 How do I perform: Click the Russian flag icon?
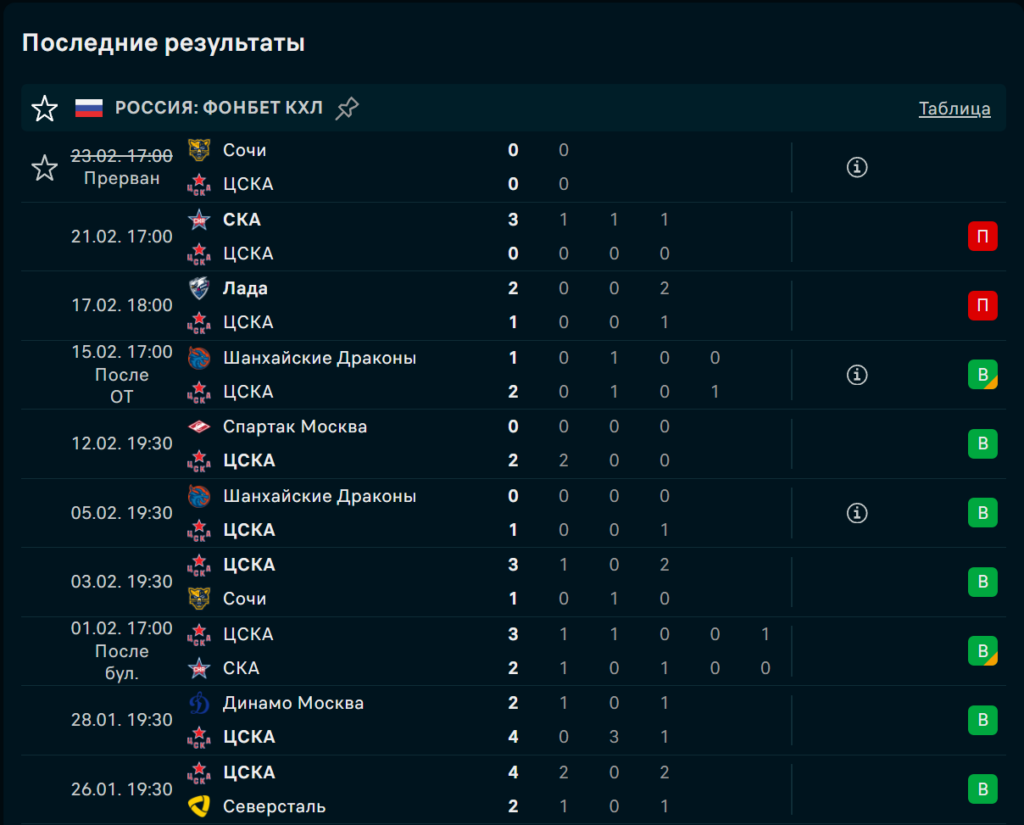89,108
